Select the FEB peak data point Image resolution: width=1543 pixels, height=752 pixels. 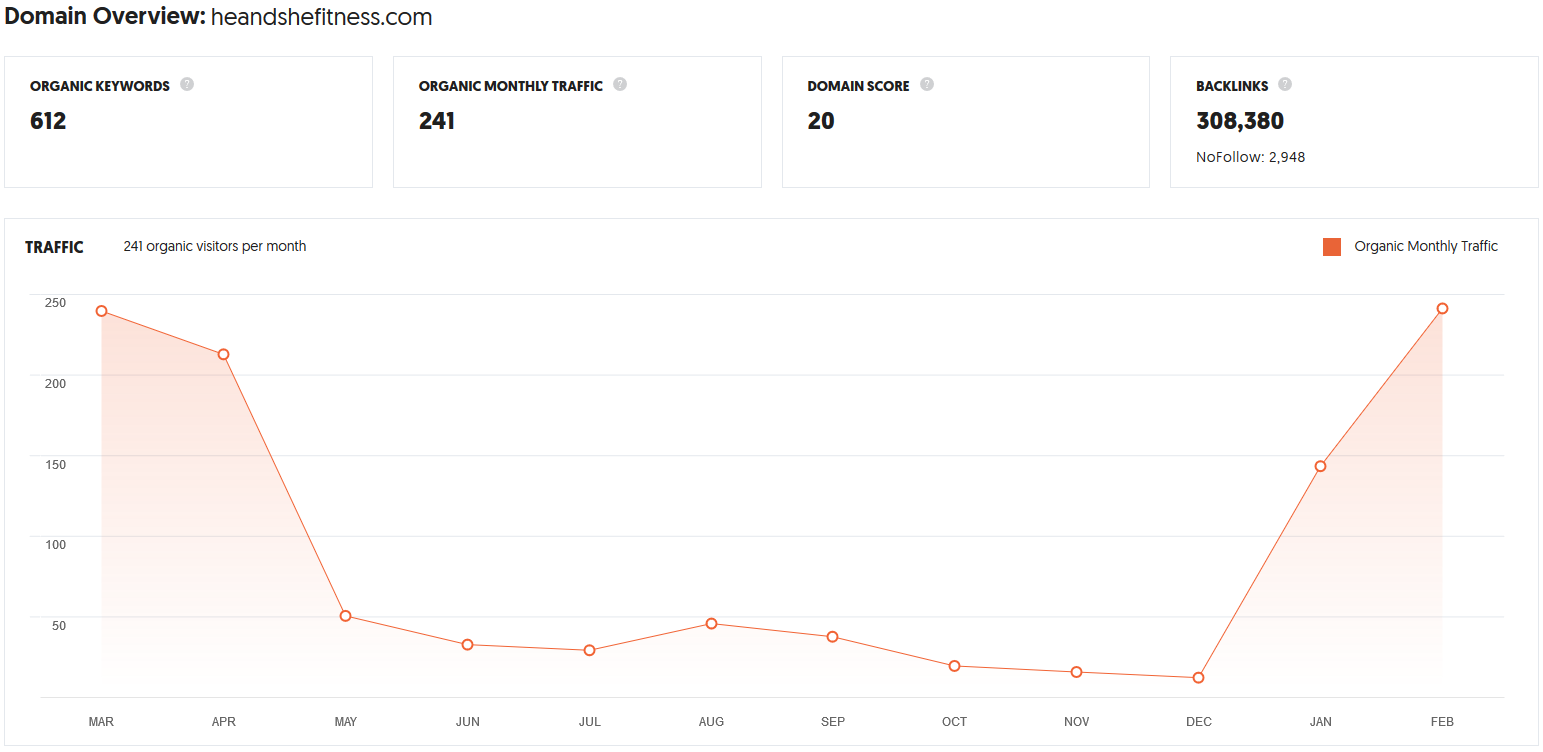(1442, 308)
